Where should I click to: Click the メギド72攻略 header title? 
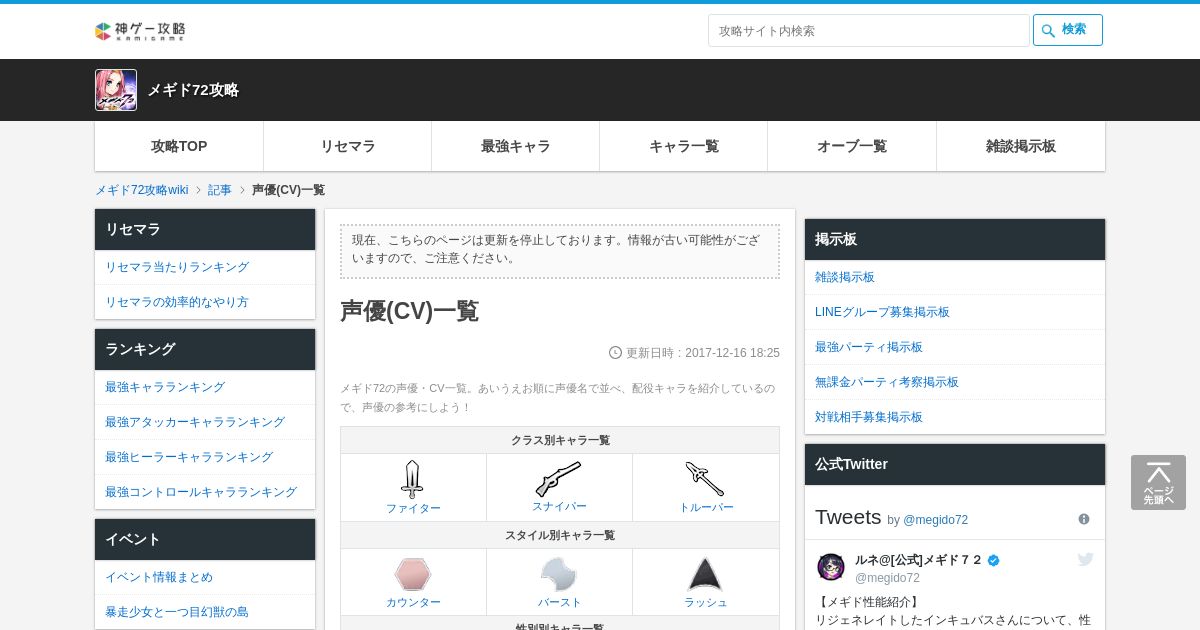point(193,90)
